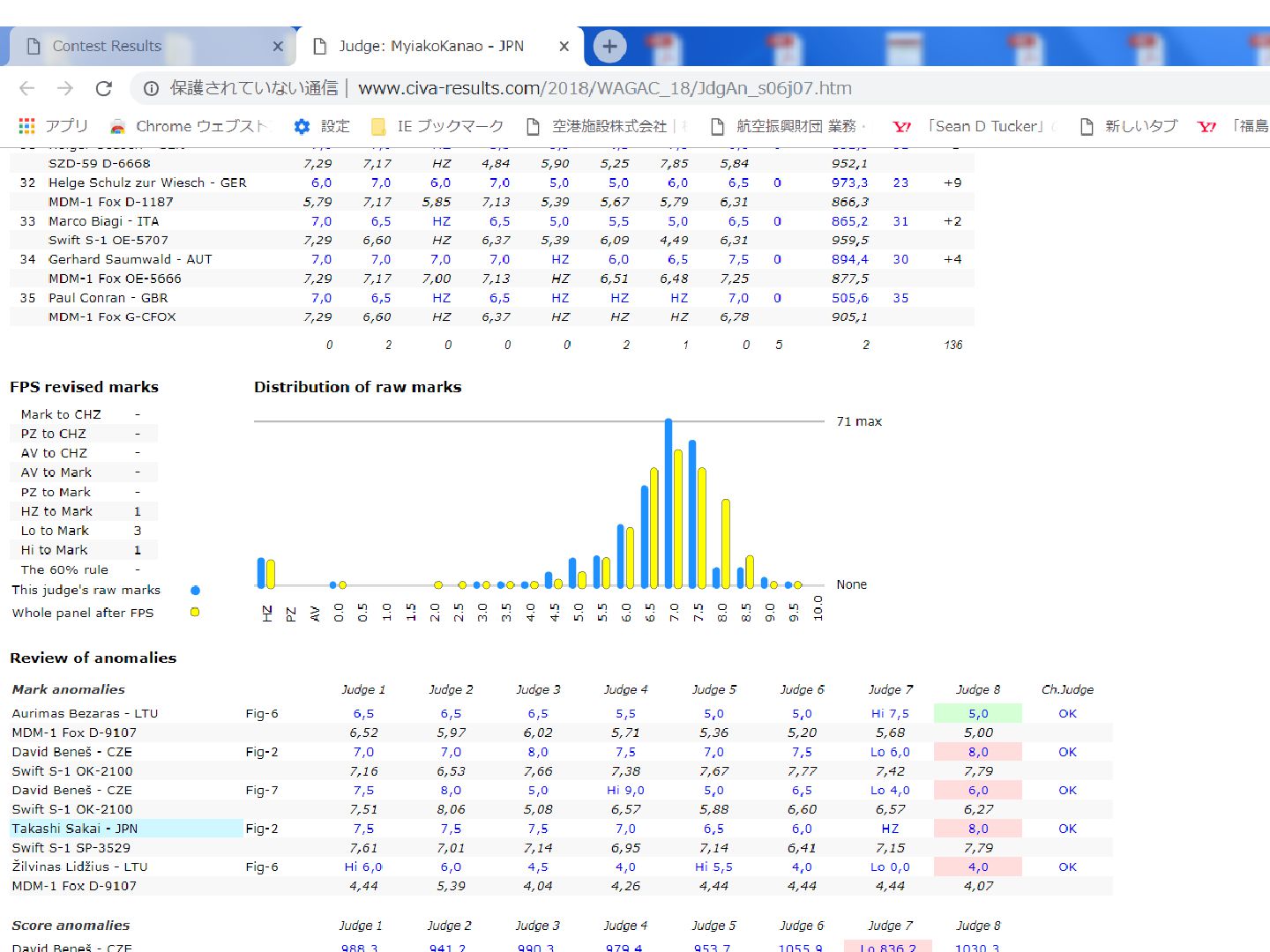Click the blue raw marks legend dot
This screenshot has width=1270, height=952.
coord(195,591)
